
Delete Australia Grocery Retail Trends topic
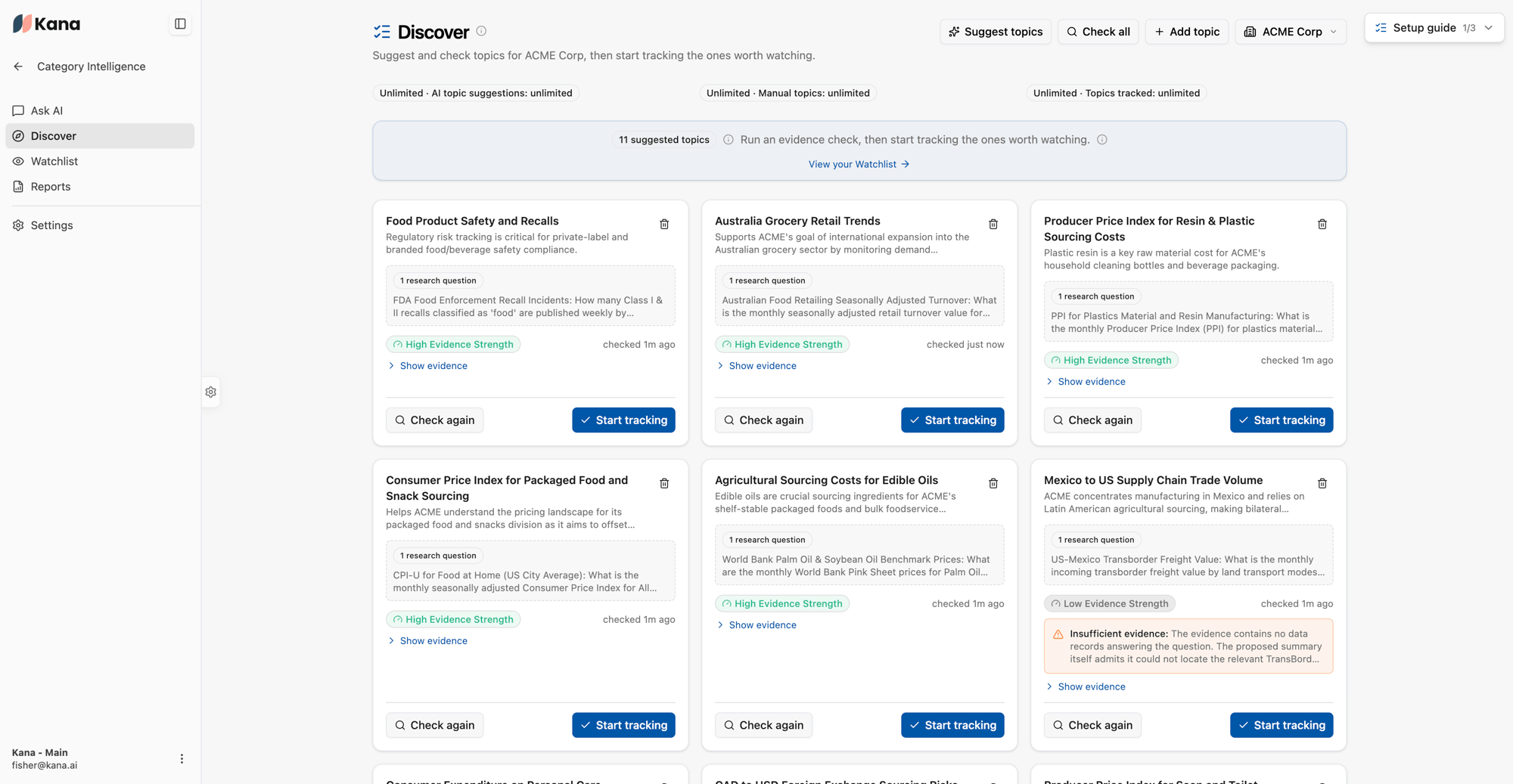[x=993, y=225]
